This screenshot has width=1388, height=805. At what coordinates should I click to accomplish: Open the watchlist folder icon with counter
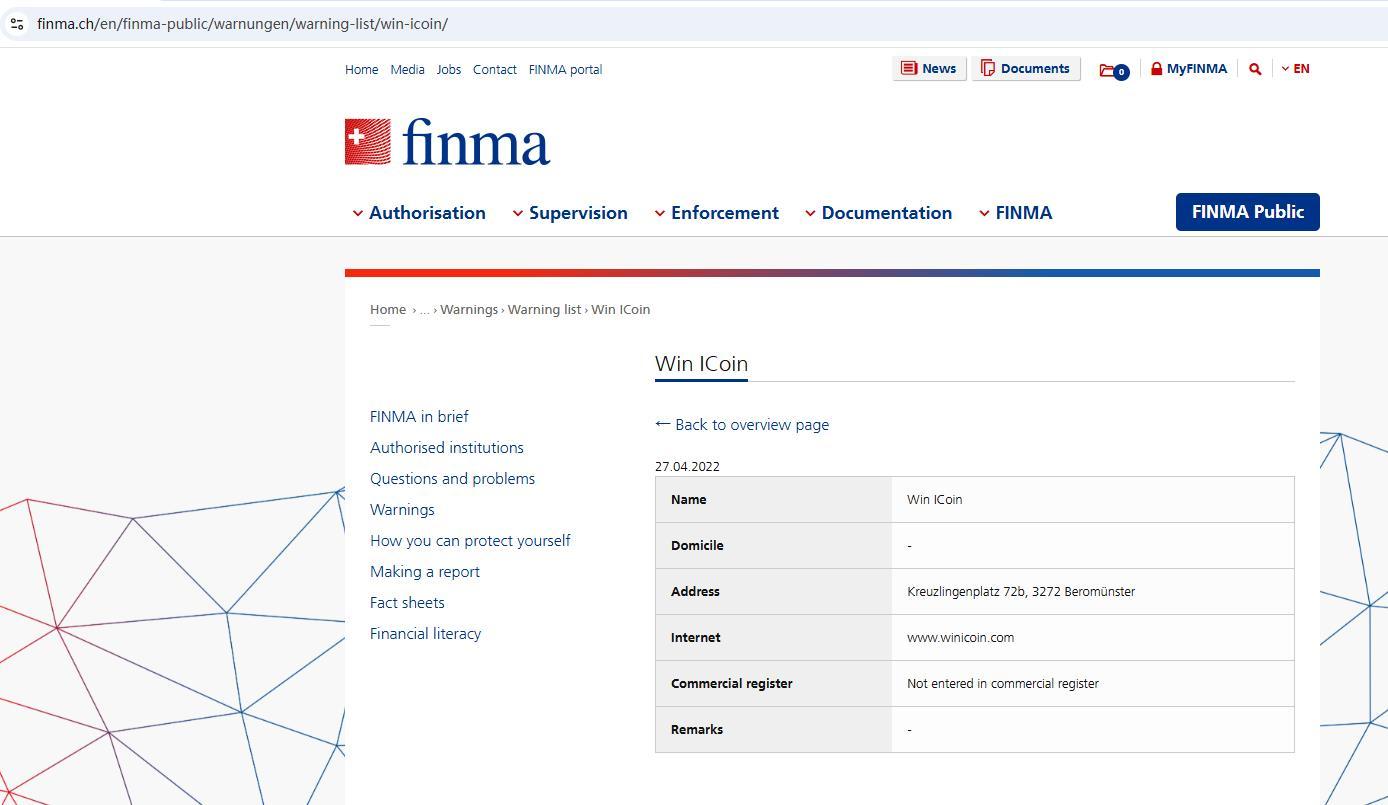pos(1113,70)
